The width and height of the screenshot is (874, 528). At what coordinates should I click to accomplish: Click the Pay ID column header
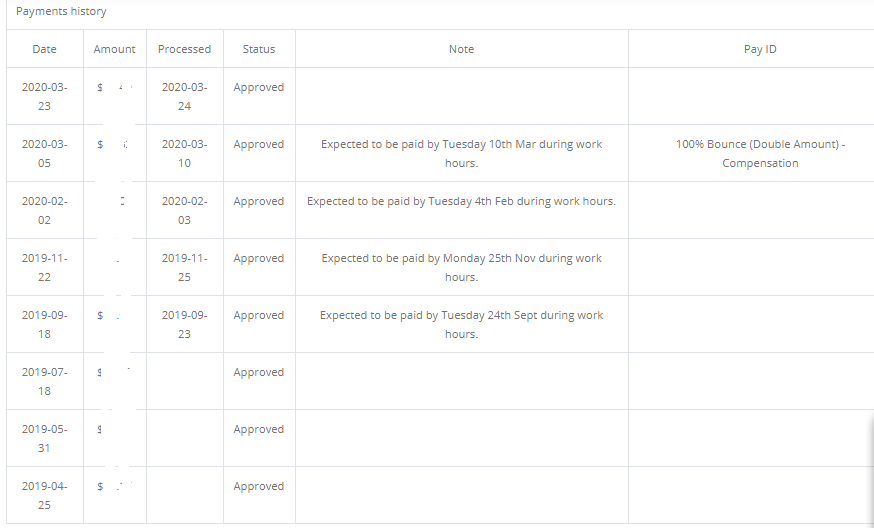760,49
